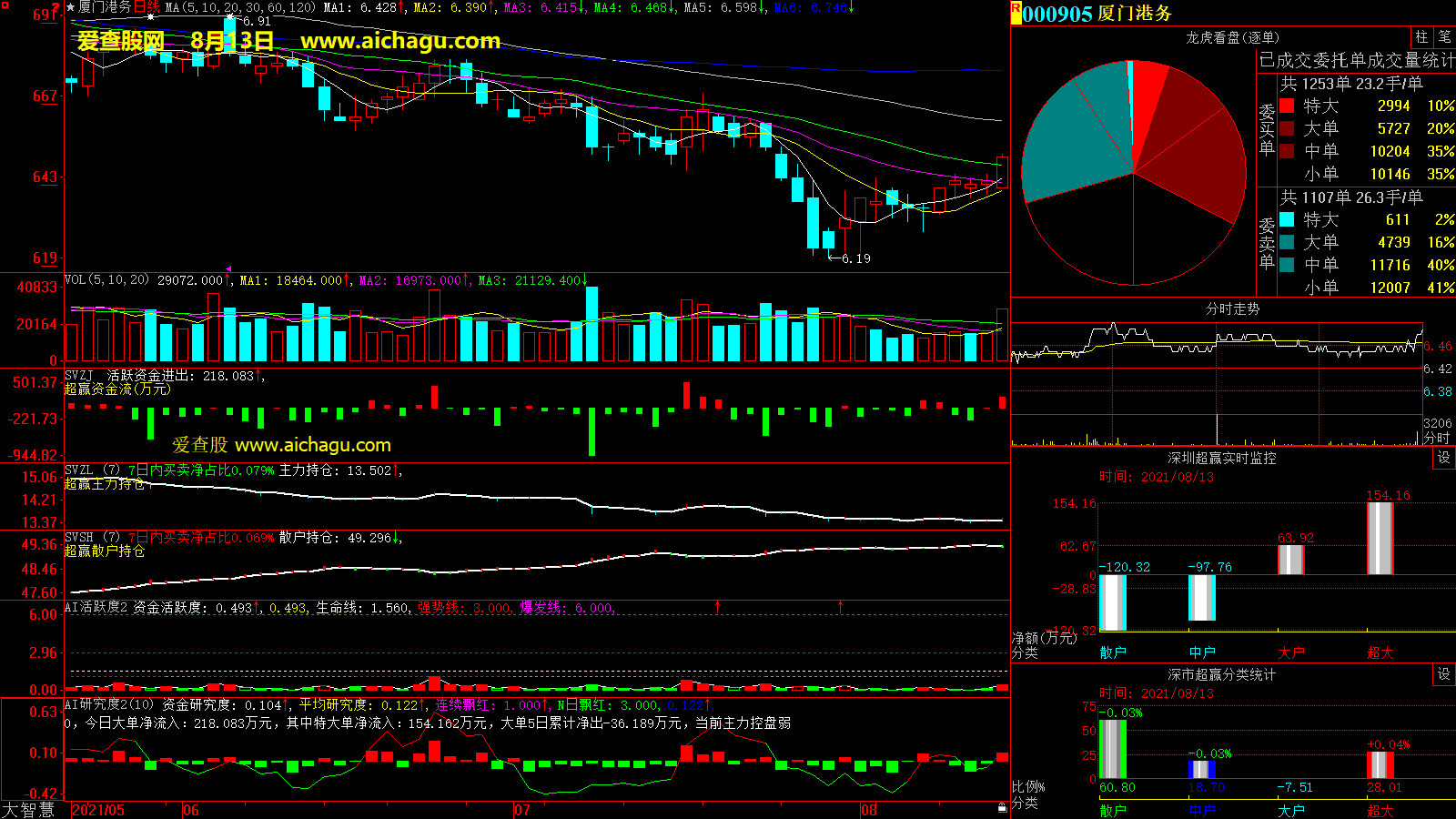Open settings for 深市超赢分类统计 panel
The width and height of the screenshot is (1456, 819).
click(1444, 674)
